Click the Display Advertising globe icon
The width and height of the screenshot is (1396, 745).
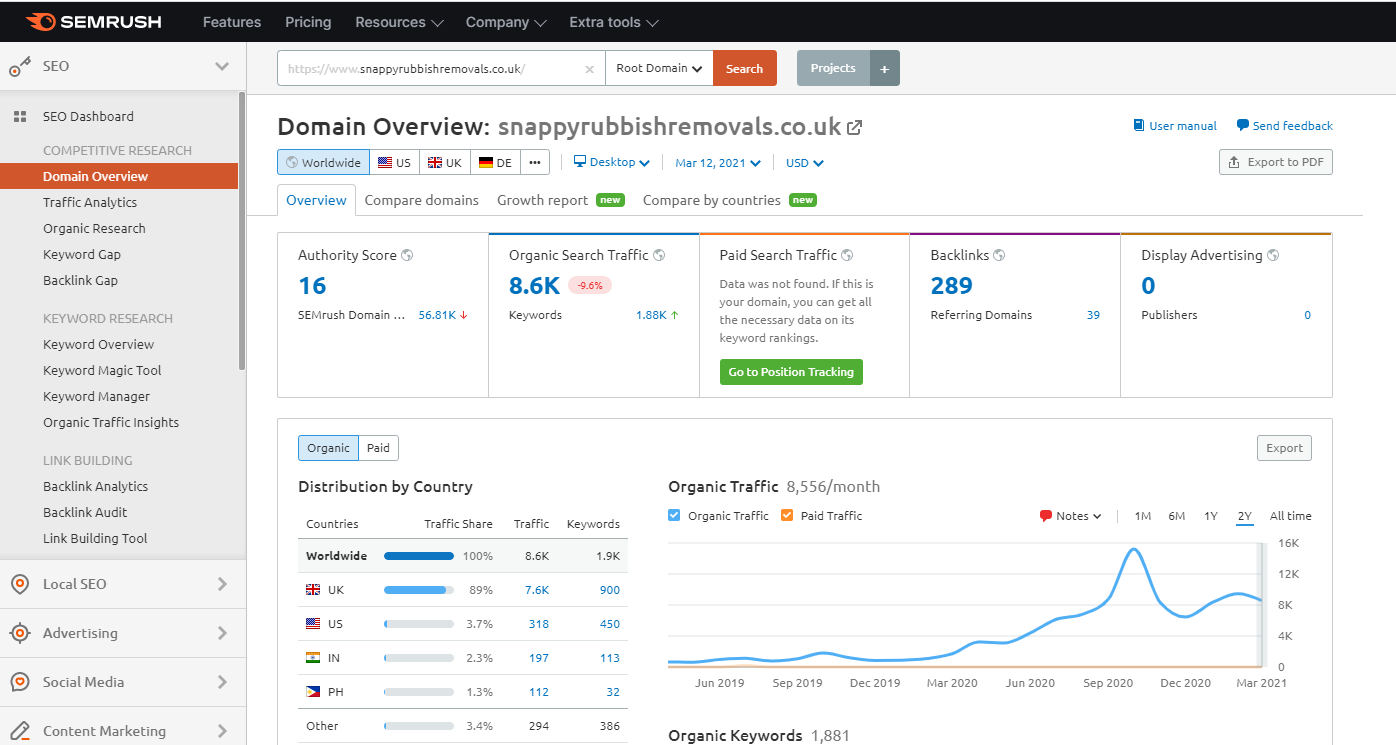pos(1273,255)
